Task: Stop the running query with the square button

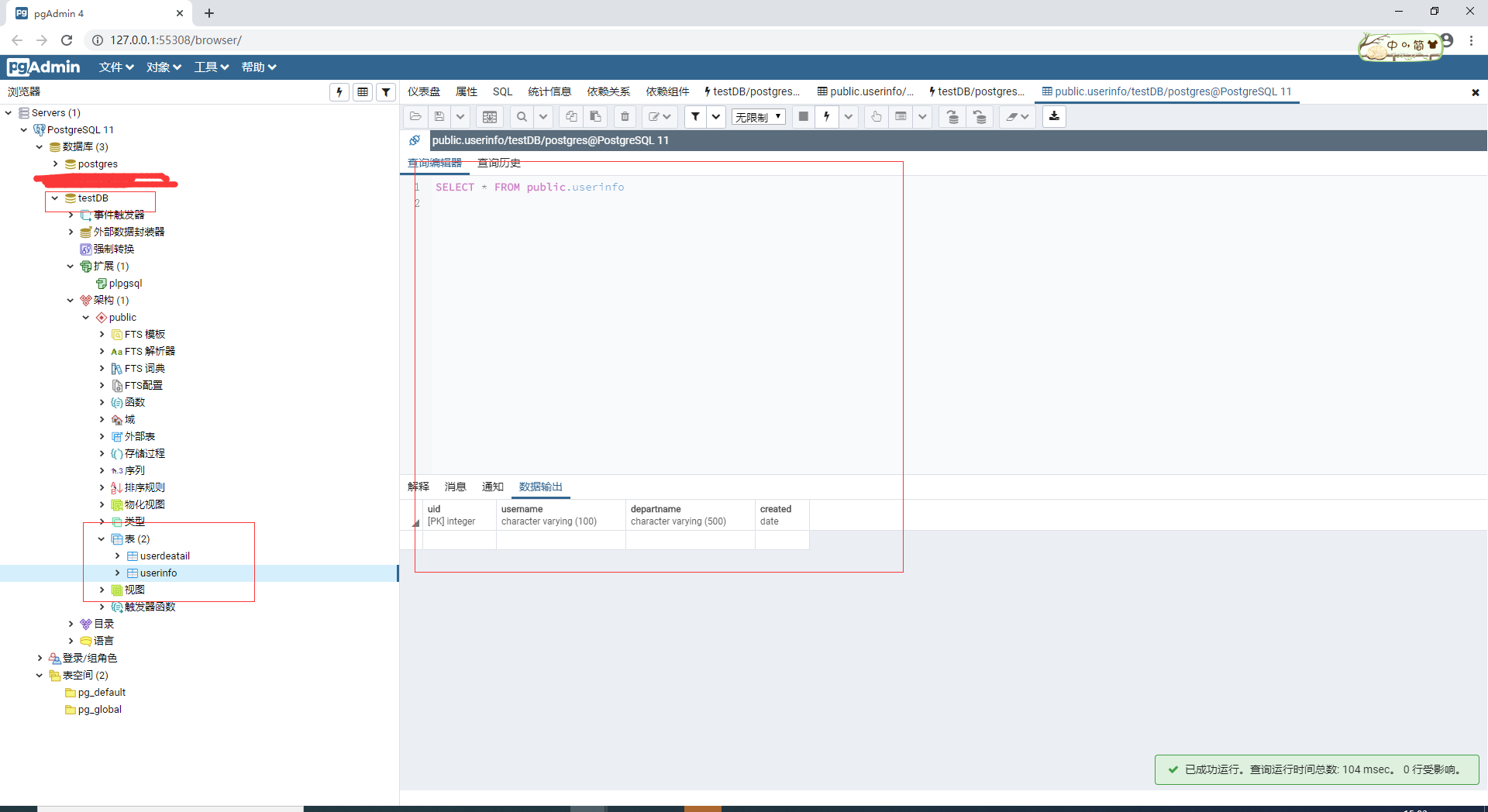Action: click(803, 116)
